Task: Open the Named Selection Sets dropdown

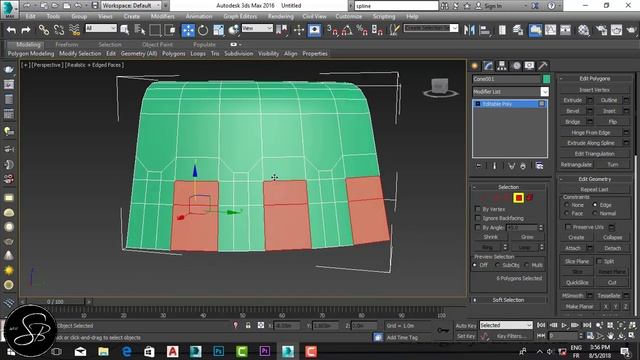Action: 431,28
